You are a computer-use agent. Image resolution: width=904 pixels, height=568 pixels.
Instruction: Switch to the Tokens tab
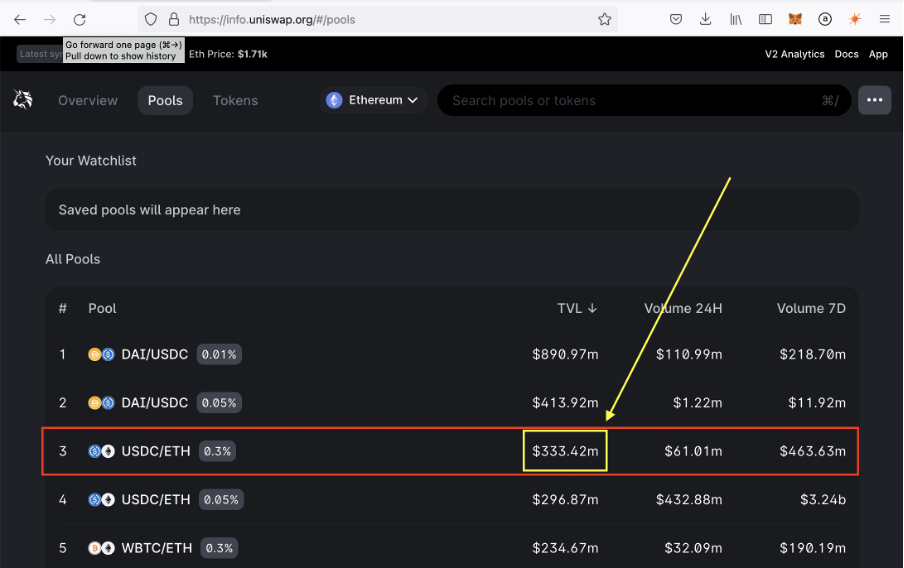click(235, 100)
